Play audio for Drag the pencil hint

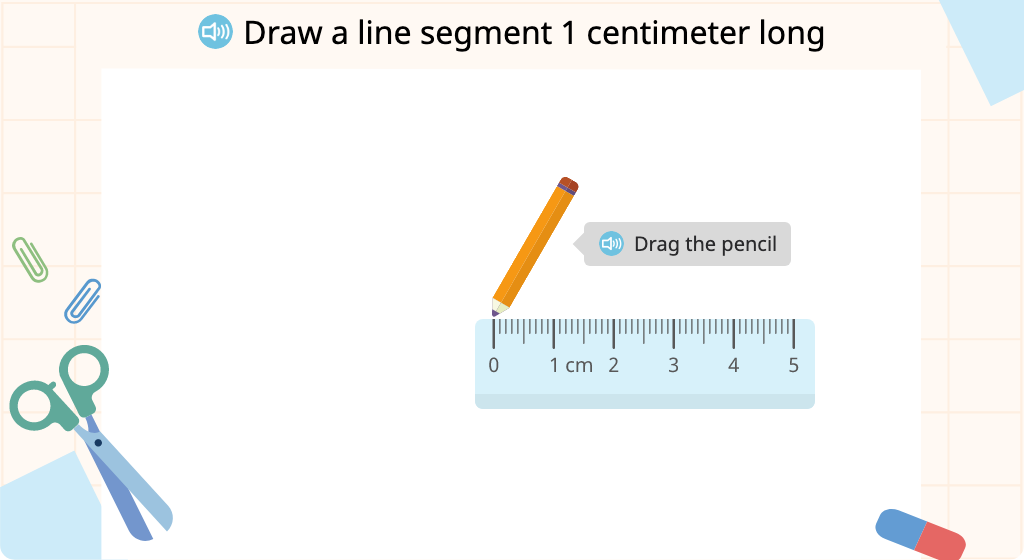611,244
